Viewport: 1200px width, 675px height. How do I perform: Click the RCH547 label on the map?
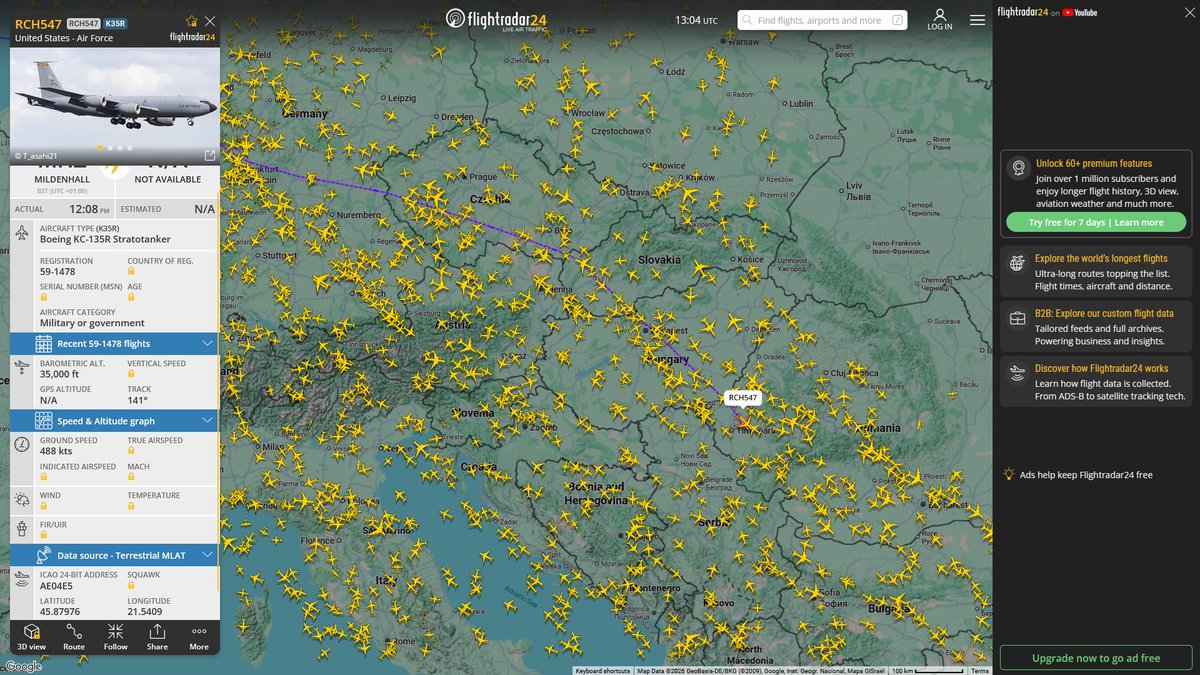[743, 397]
